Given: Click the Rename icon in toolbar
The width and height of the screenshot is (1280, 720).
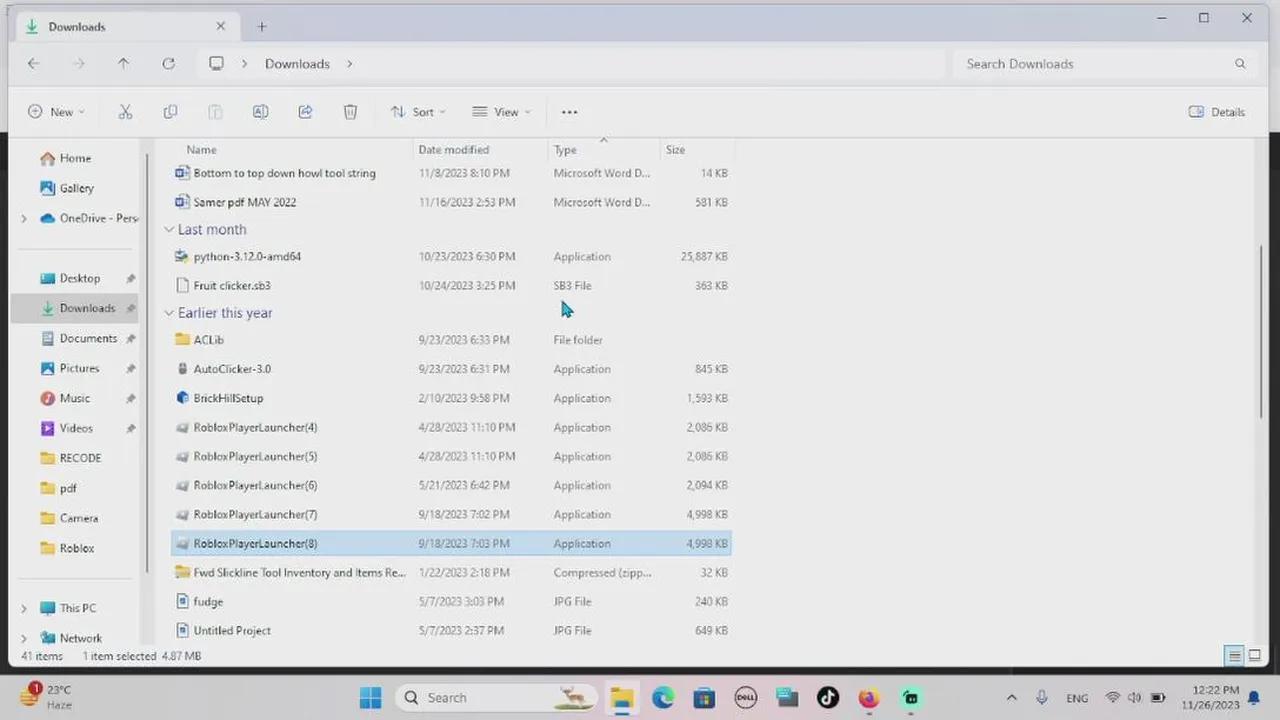Looking at the screenshot, I should click(260, 112).
